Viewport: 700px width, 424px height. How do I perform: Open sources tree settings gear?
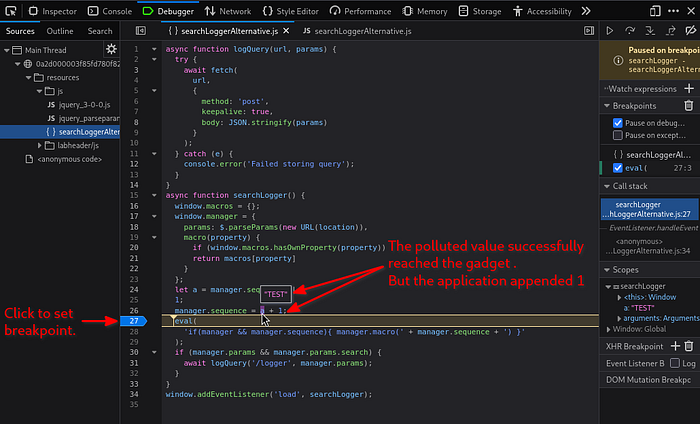coord(111,49)
